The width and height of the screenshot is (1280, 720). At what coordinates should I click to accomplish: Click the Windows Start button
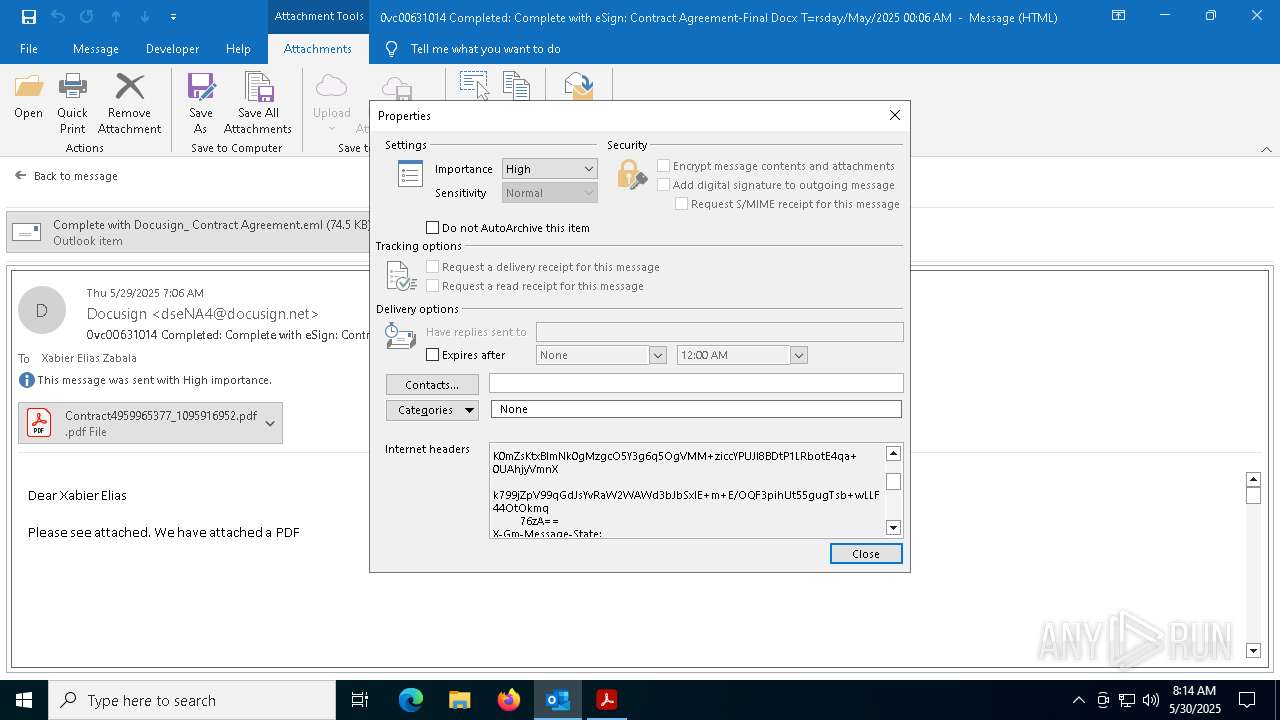tap(24, 700)
